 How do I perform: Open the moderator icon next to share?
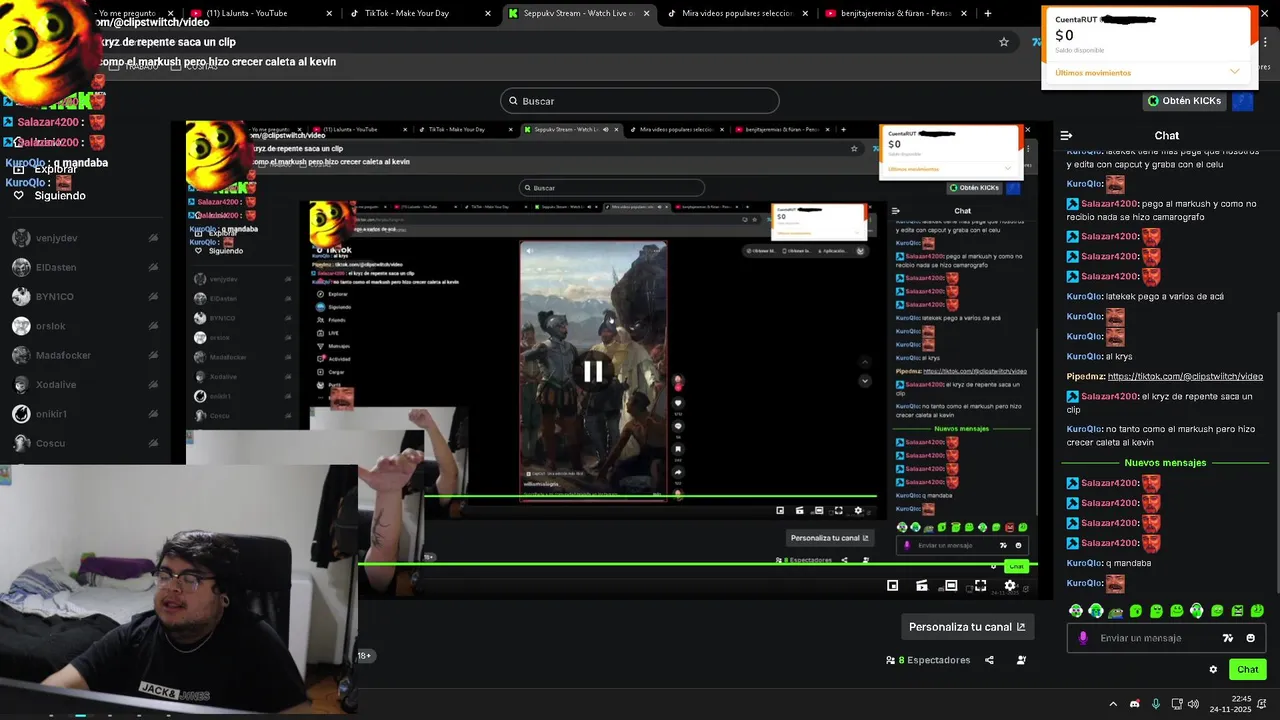pyautogui.click(x=1021, y=660)
